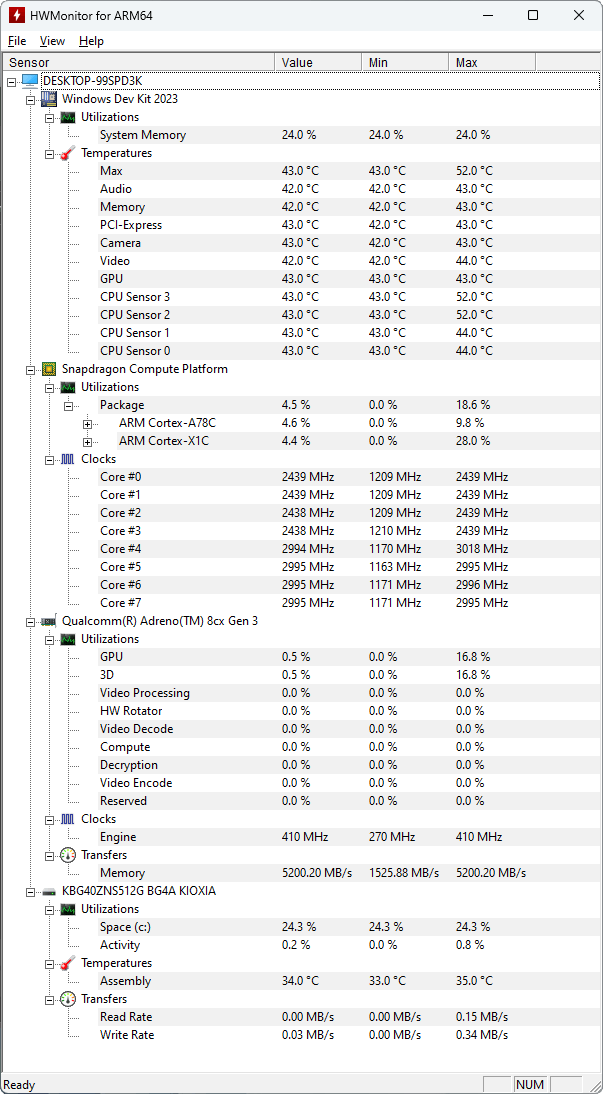
Task: Select the KIOXIA drive icon
Action: point(49,890)
